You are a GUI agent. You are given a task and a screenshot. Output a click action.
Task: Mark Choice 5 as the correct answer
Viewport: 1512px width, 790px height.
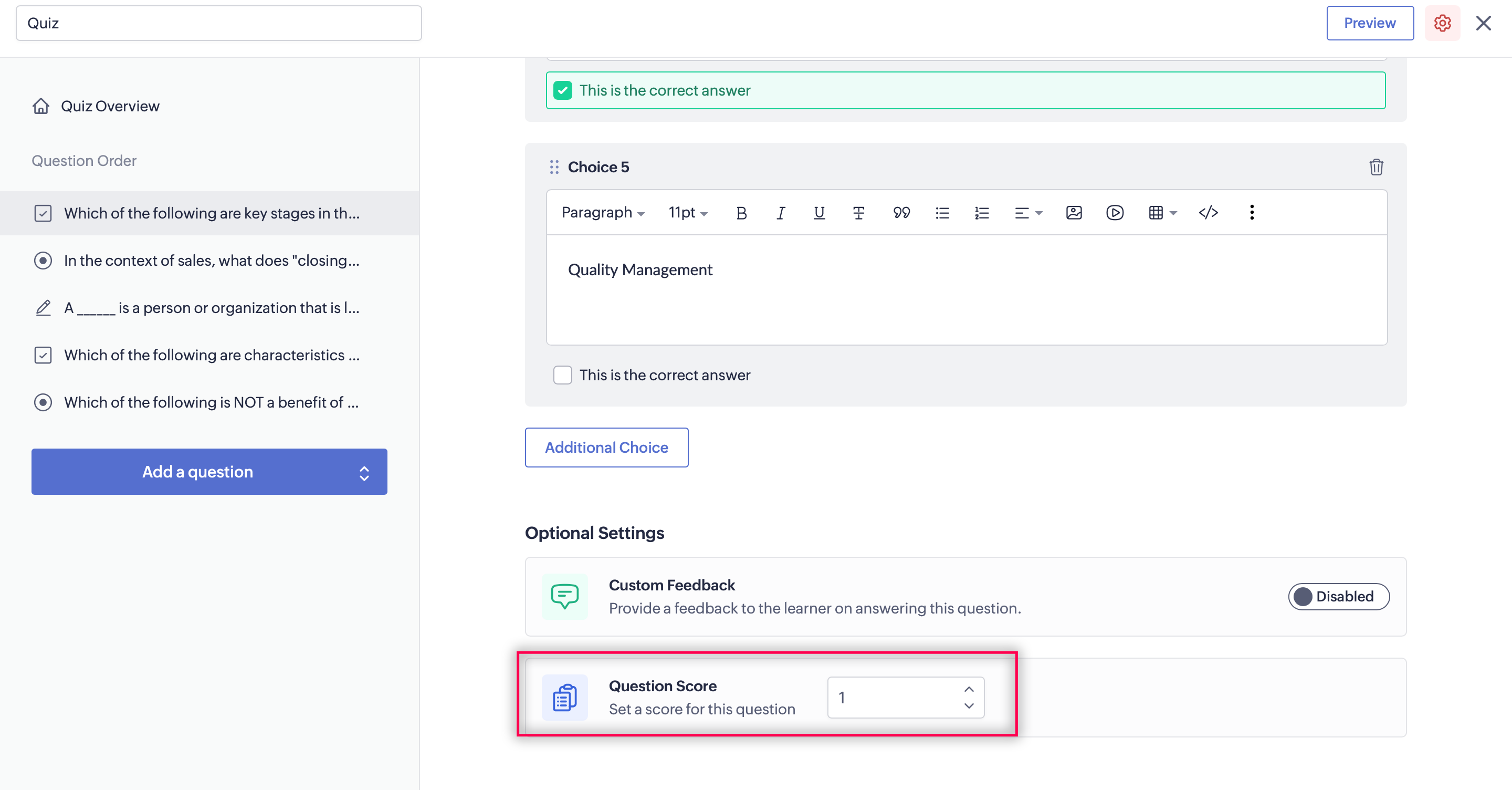562,376
